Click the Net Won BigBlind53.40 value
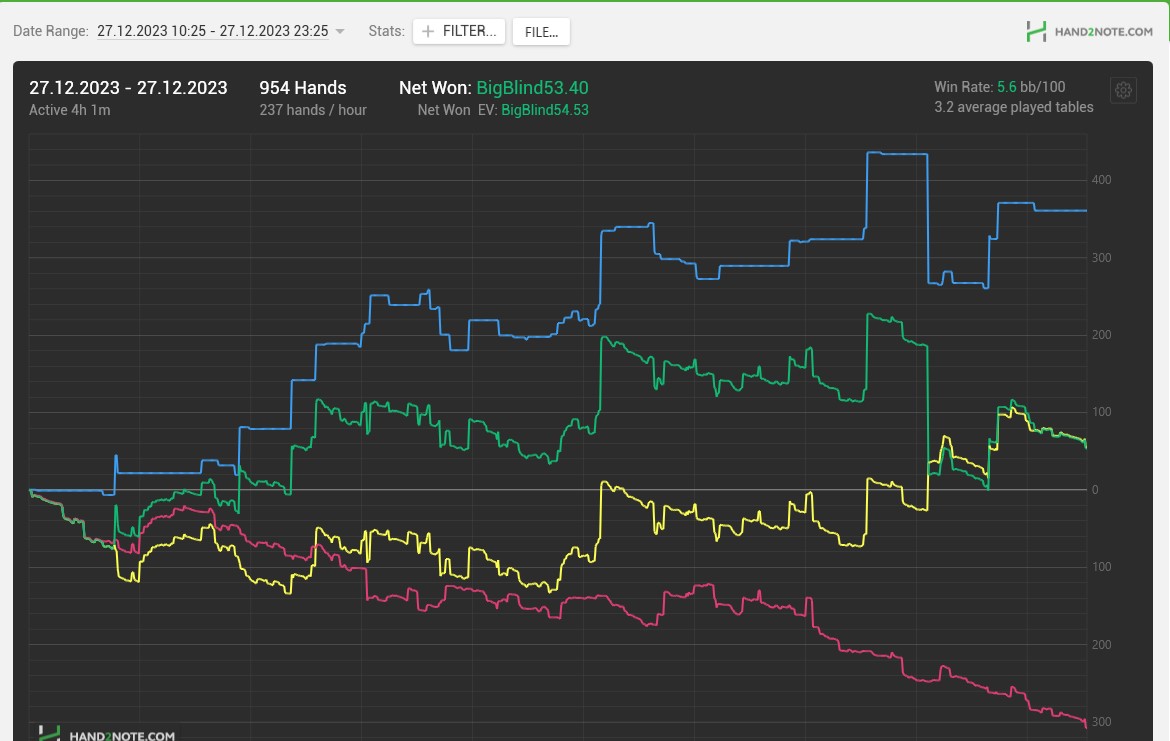This screenshot has width=1170, height=741. click(532, 87)
